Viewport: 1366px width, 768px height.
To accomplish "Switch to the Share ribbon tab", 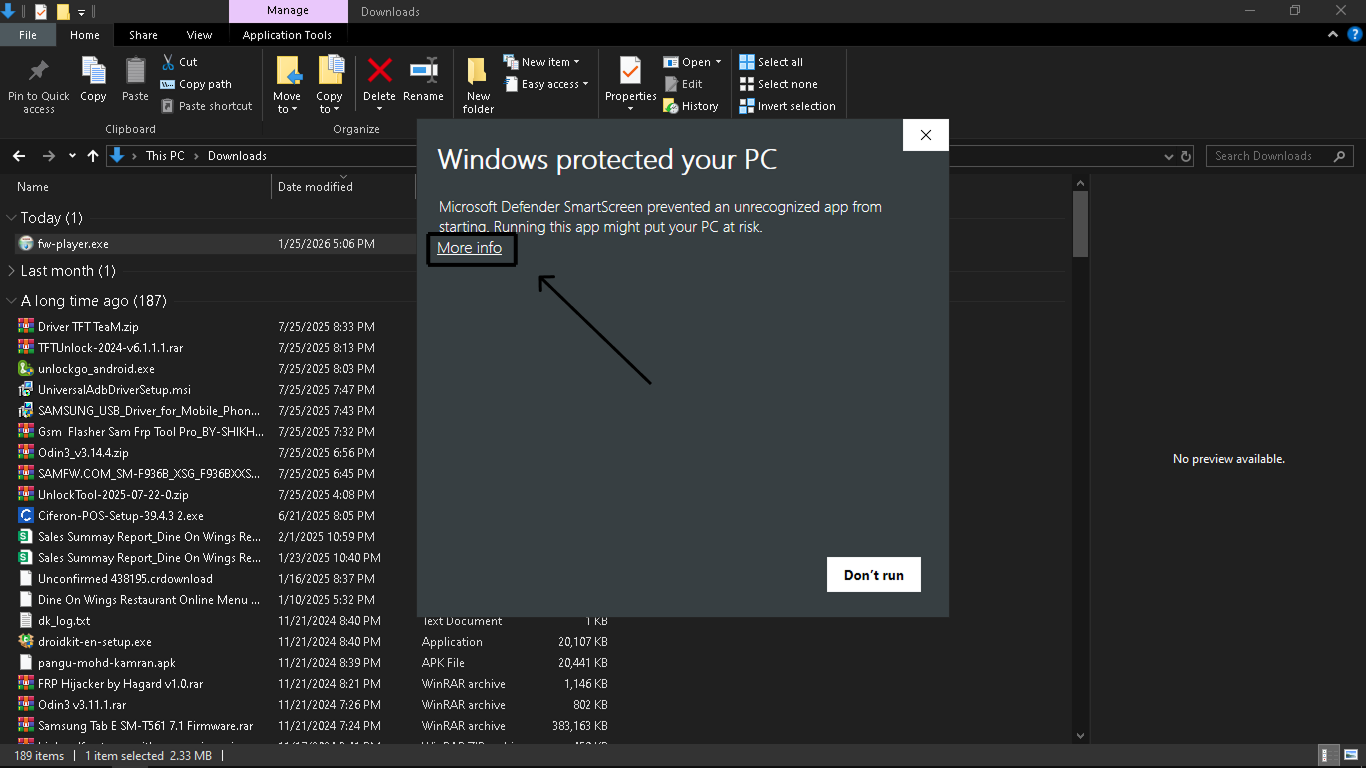I will coord(143,35).
